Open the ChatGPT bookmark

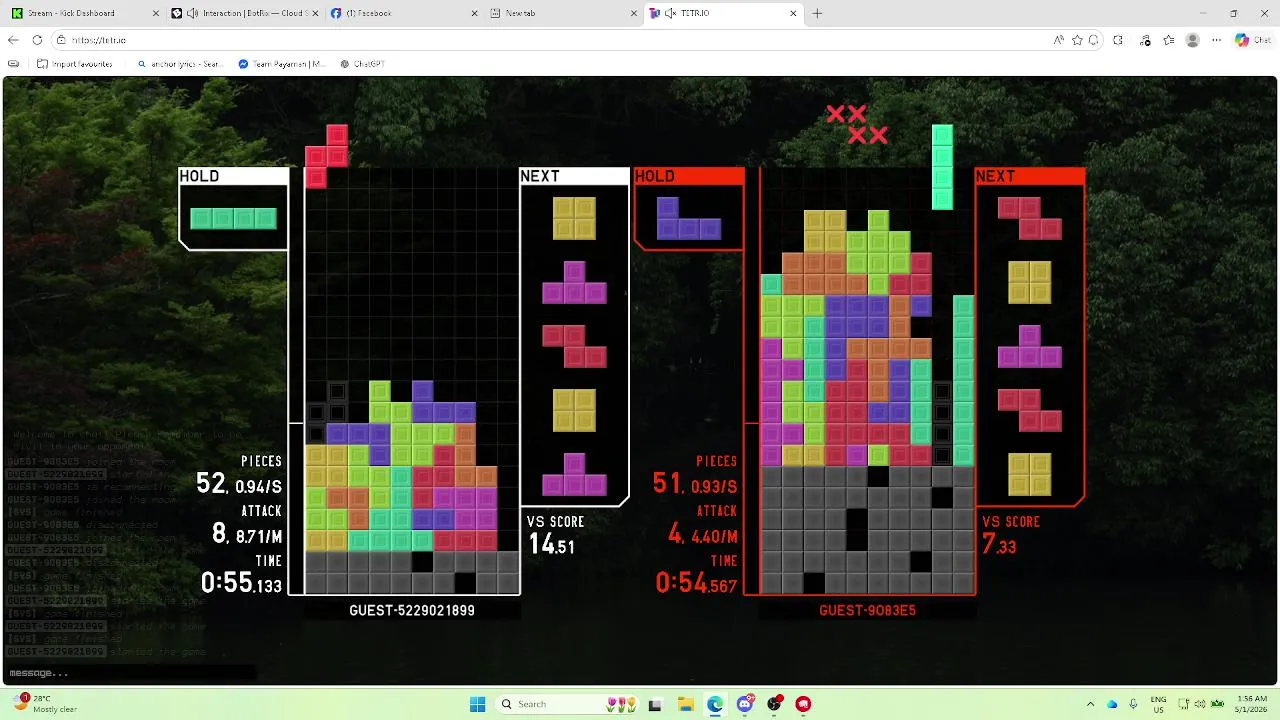pos(362,63)
